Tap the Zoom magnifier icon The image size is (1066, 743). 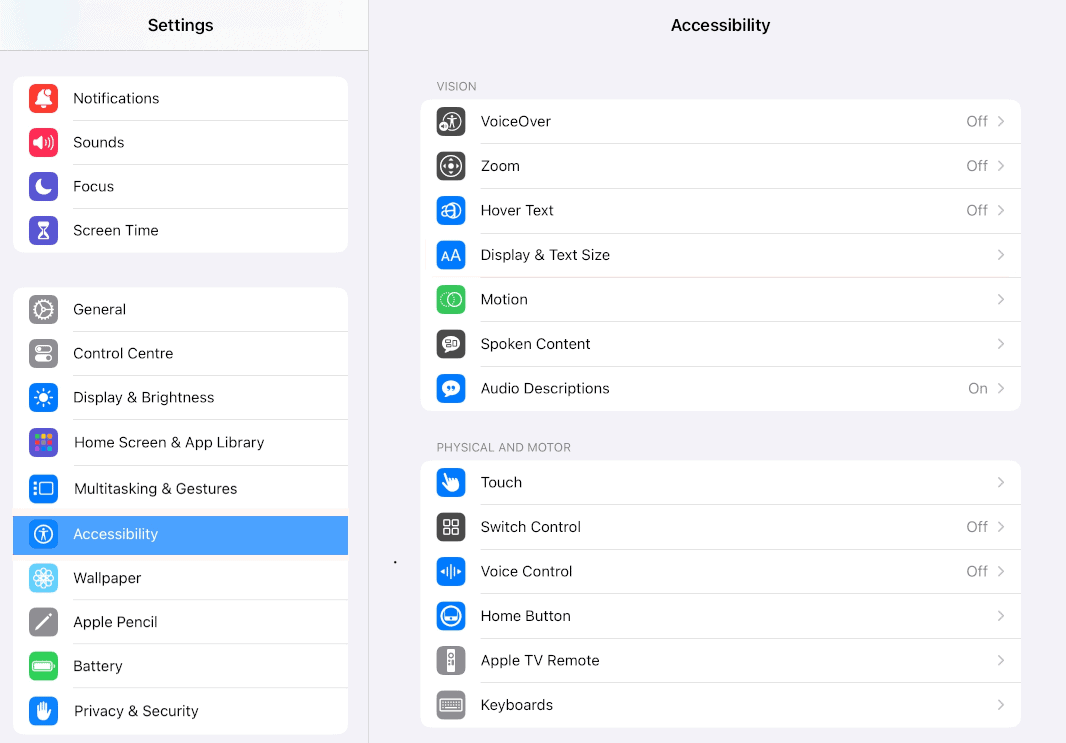(x=451, y=166)
